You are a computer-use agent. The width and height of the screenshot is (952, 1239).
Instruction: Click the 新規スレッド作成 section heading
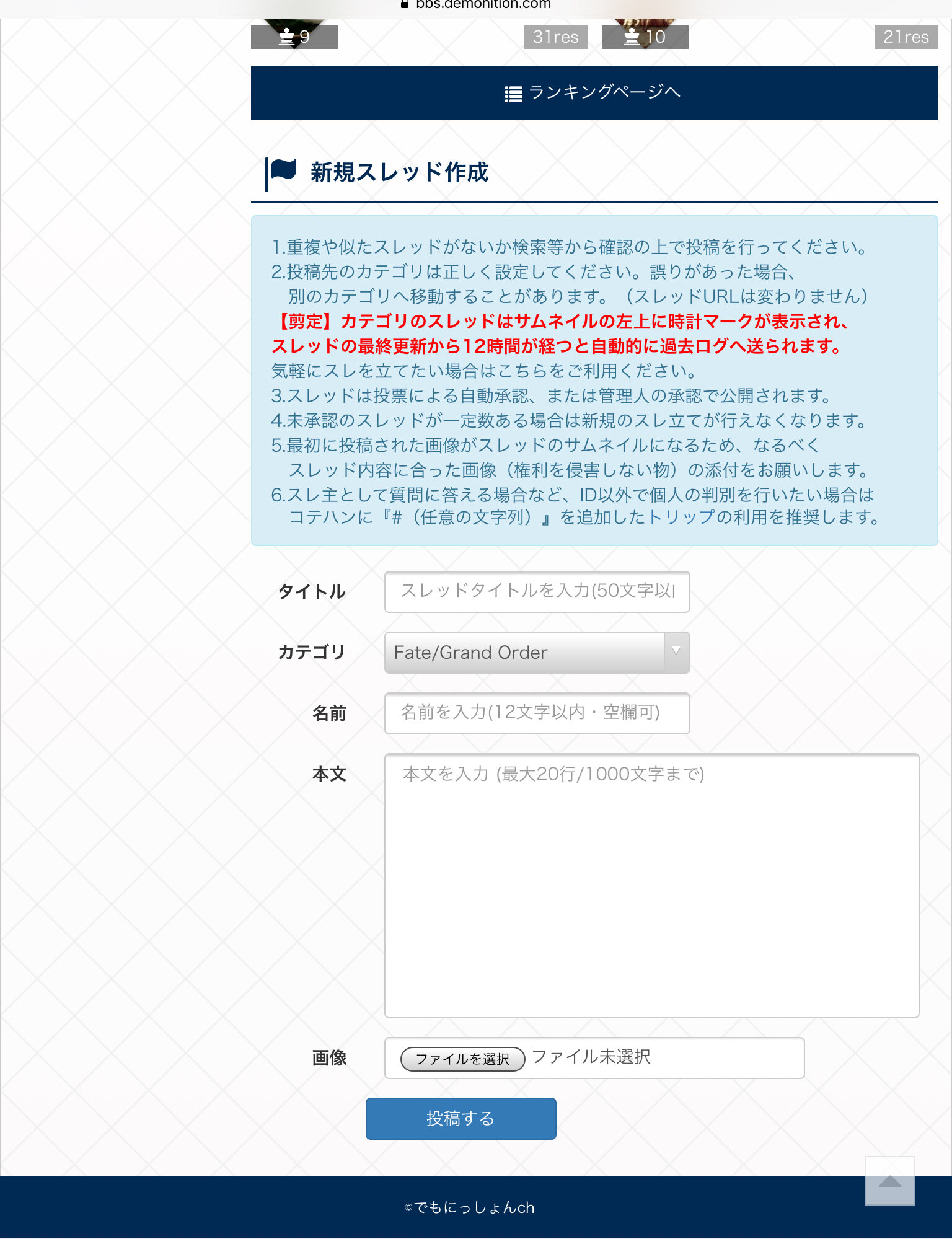(x=399, y=172)
